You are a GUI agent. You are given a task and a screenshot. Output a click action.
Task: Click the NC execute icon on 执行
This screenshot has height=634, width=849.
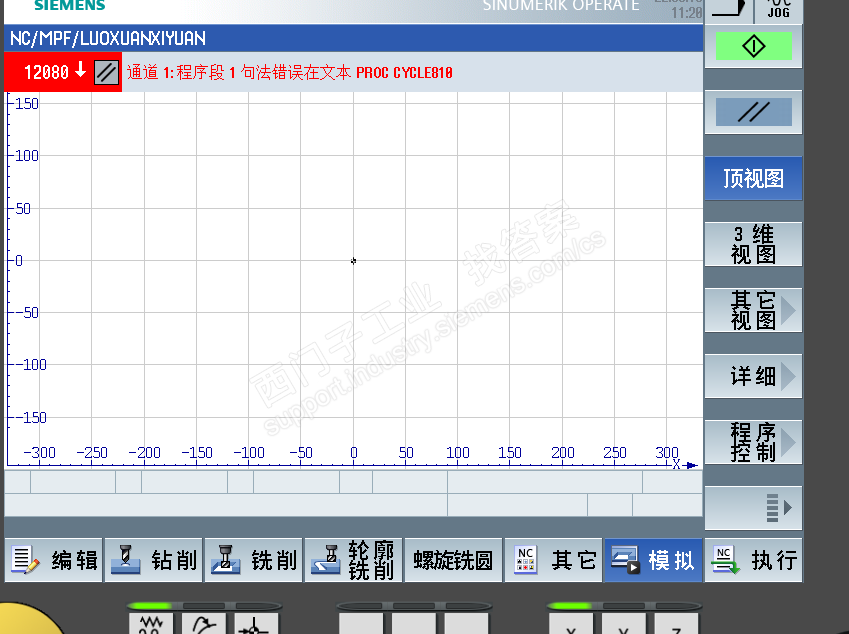point(726,560)
